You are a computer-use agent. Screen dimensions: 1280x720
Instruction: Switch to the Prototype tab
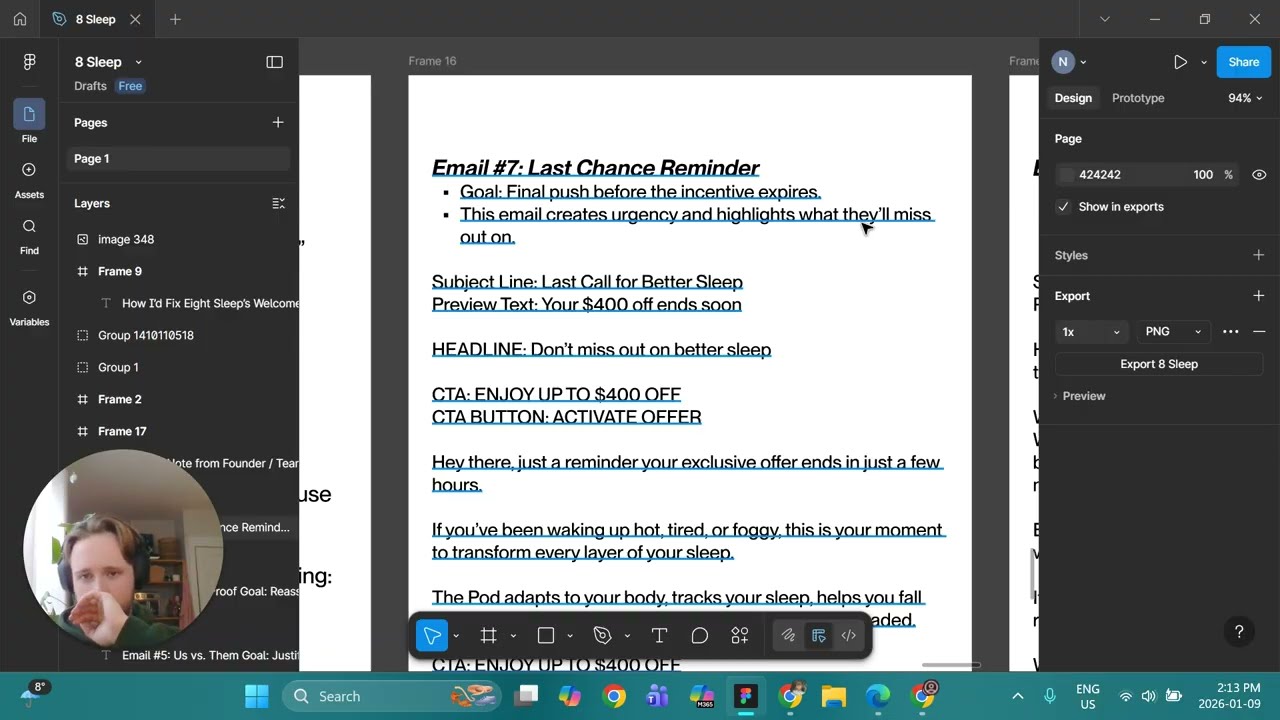coord(1138,98)
